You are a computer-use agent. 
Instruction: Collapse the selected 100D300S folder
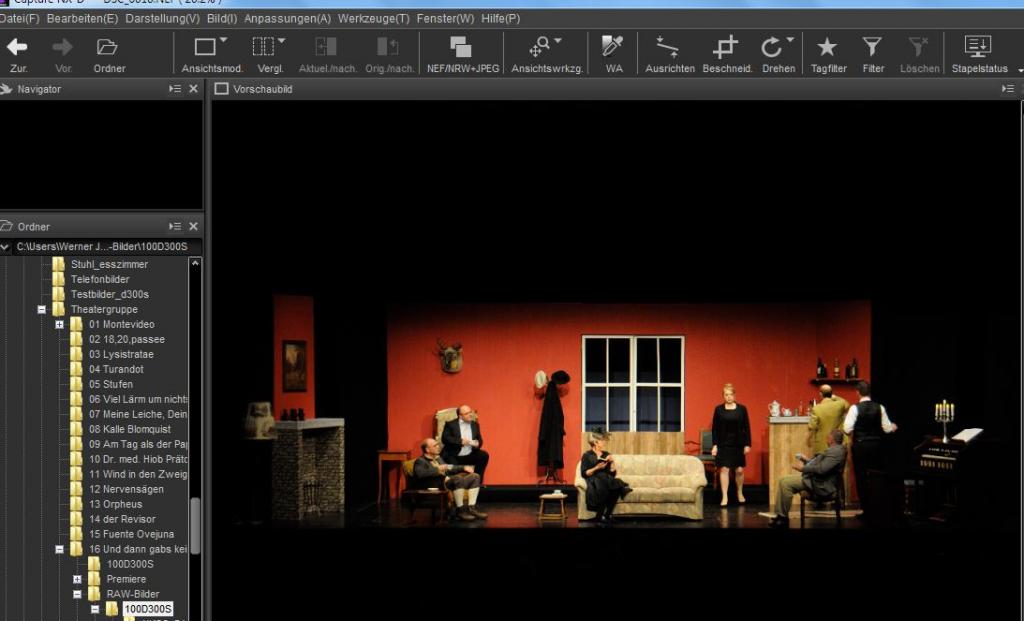95,609
